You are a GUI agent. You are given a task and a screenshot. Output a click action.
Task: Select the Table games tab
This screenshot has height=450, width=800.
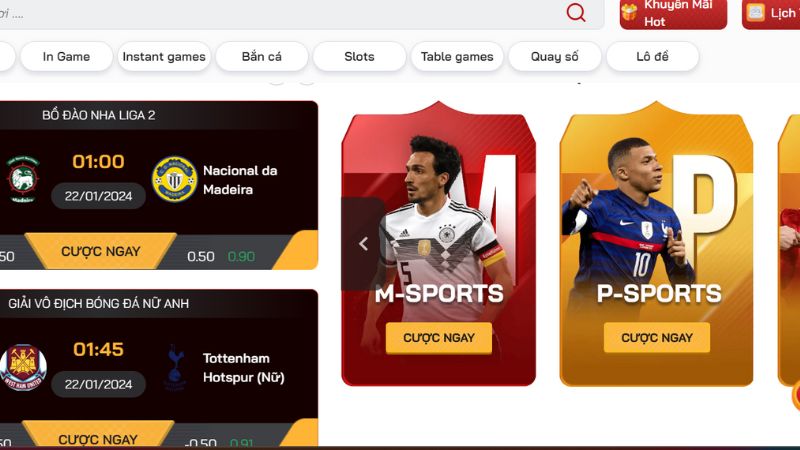(457, 57)
